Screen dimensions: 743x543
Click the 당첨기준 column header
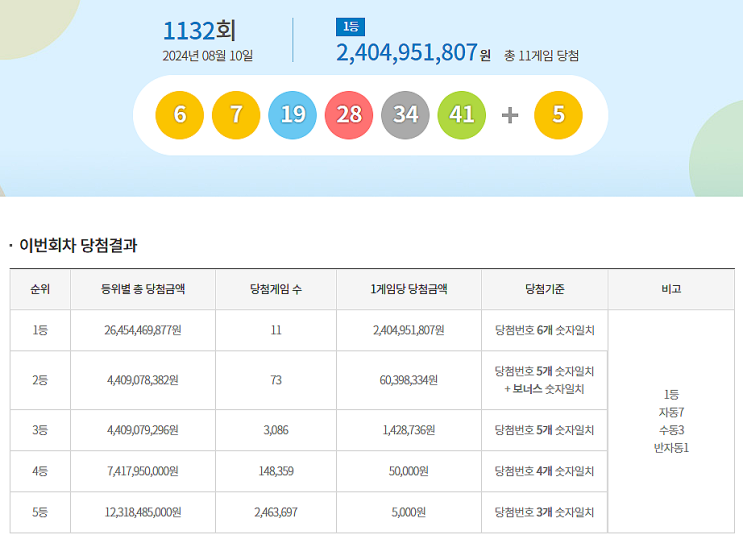[544, 289]
